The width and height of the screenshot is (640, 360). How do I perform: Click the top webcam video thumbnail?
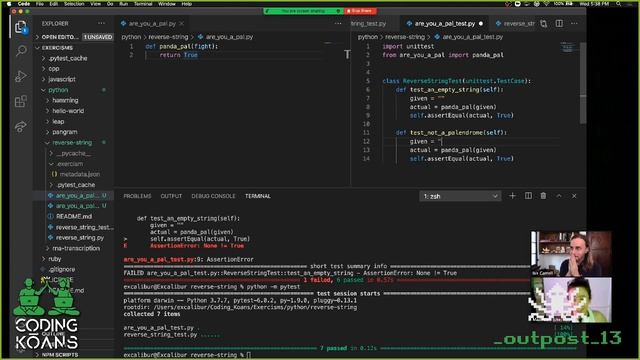point(571,253)
